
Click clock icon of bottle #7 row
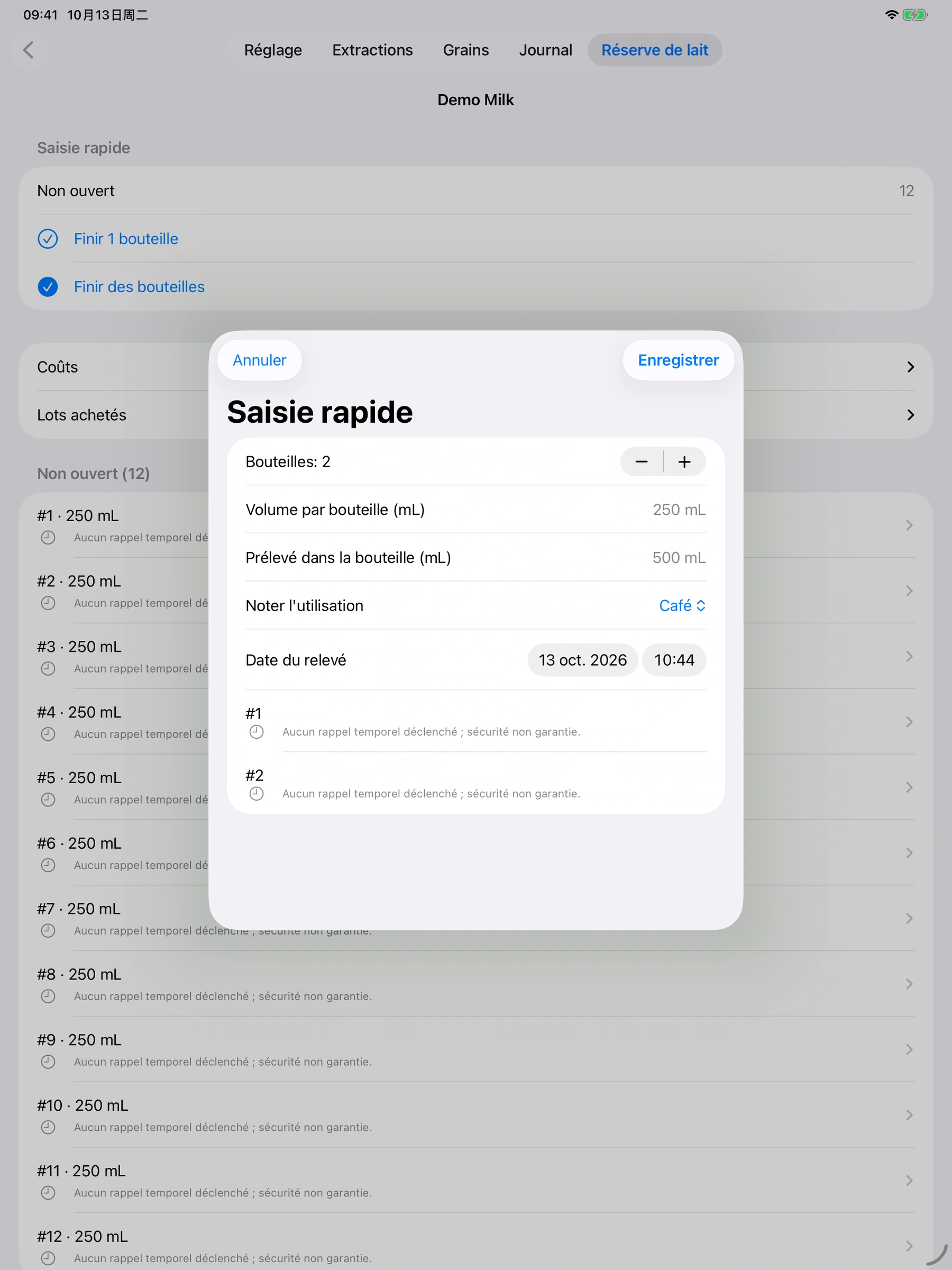(48, 931)
